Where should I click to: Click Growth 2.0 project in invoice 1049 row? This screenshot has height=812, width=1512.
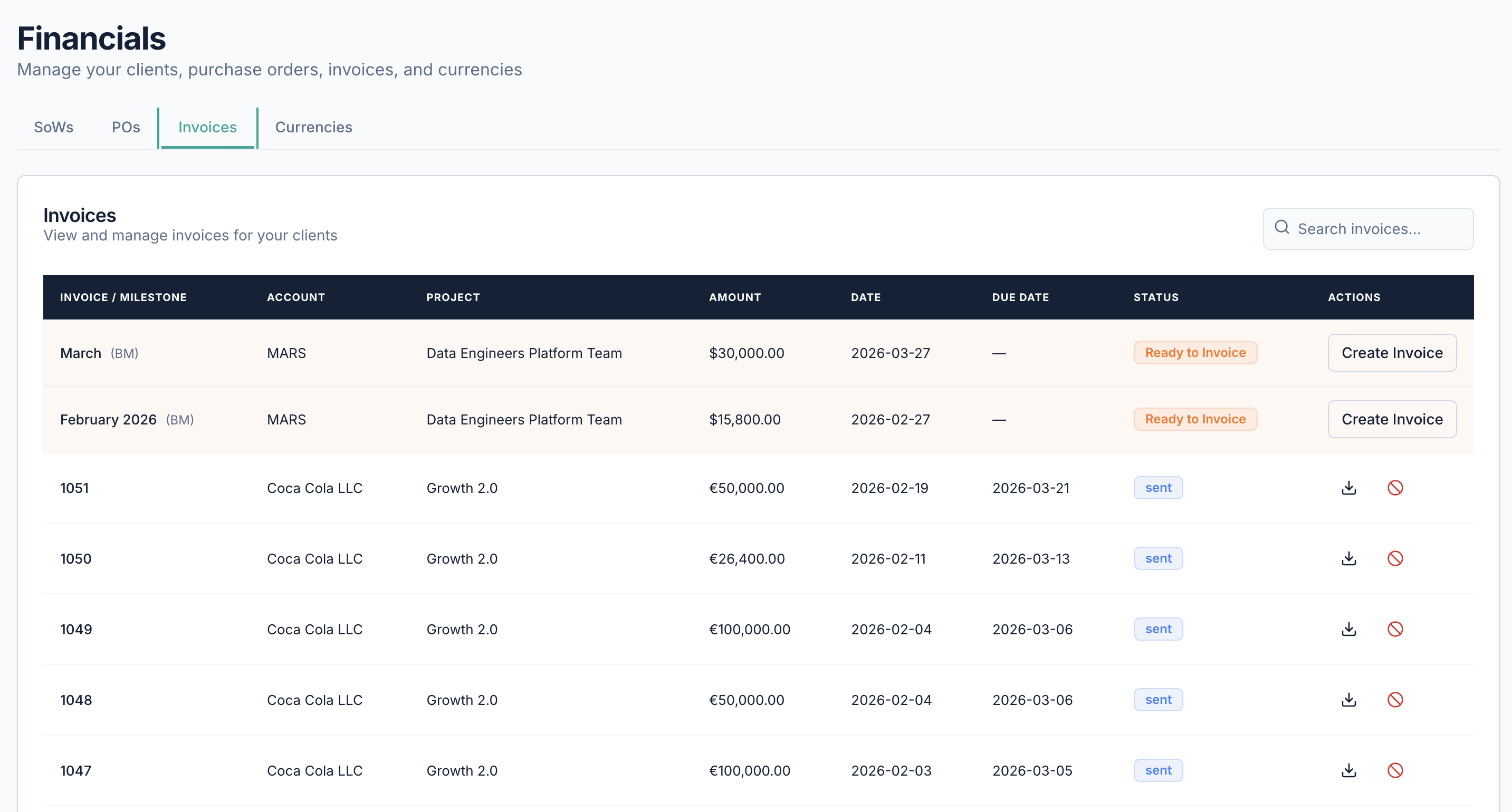pyautogui.click(x=462, y=630)
